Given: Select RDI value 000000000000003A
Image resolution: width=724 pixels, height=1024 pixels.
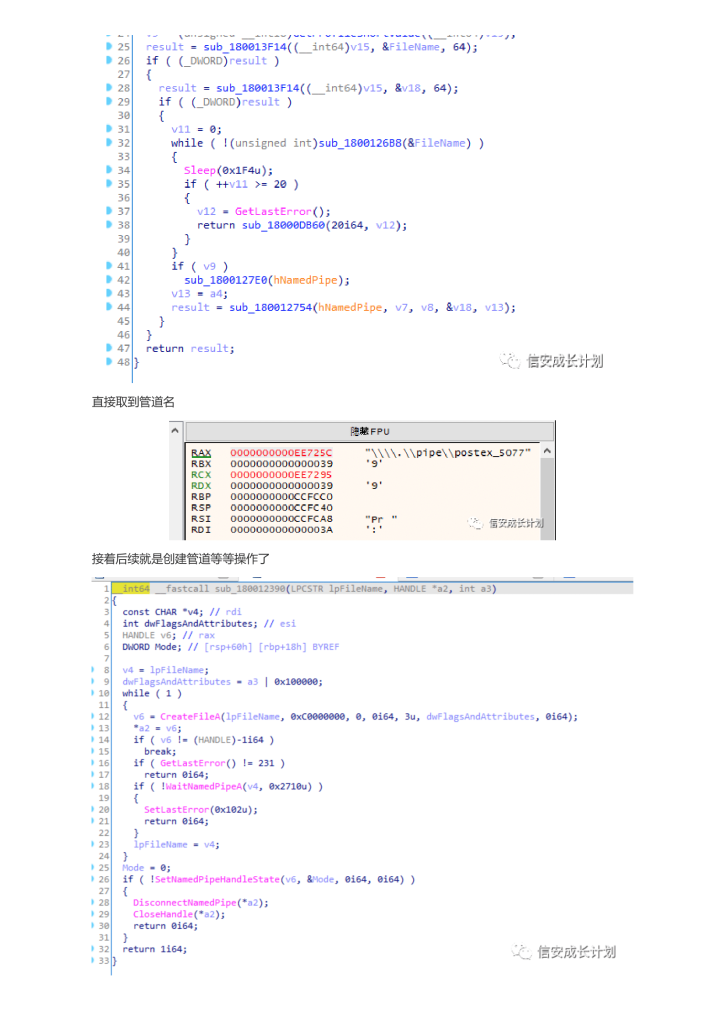Looking at the screenshot, I should [x=281, y=530].
